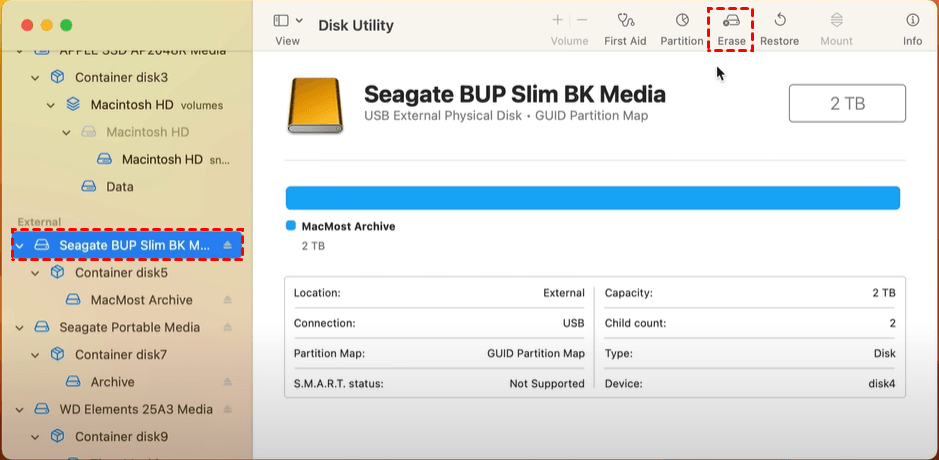Click the First Aid stethoscope icon

625,20
